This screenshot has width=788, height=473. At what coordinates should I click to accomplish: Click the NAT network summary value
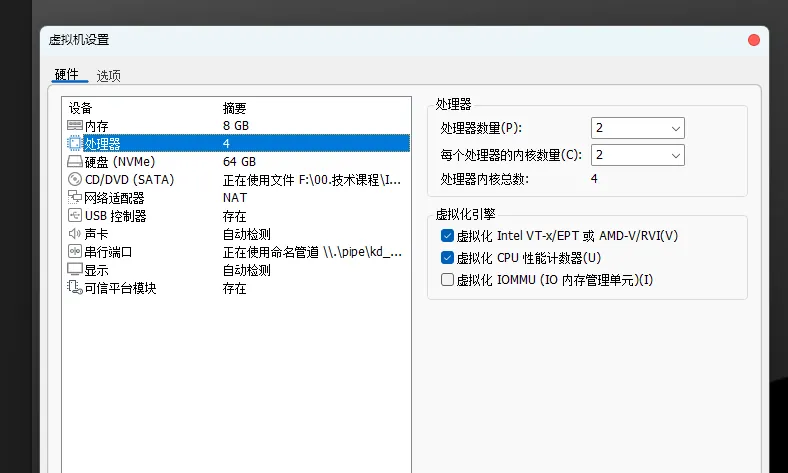click(x=235, y=198)
